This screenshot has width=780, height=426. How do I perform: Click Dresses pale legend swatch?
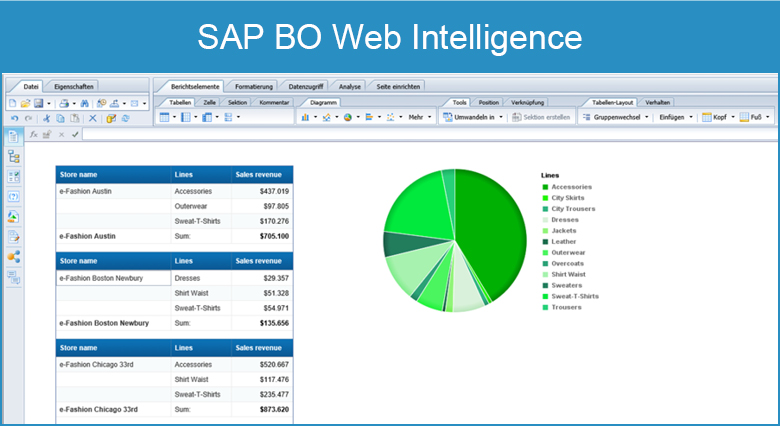545,220
